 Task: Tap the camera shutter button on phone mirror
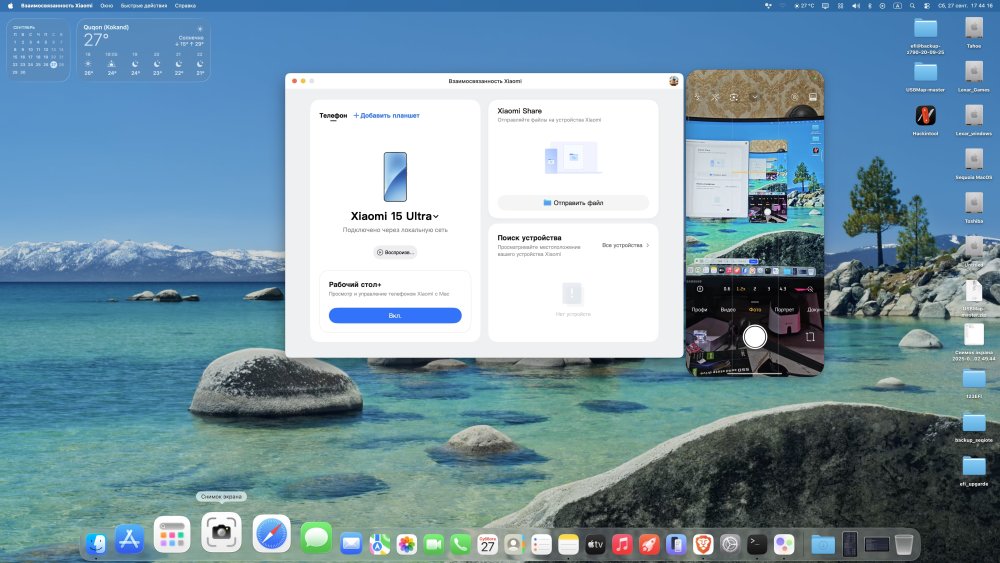[x=754, y=337]
